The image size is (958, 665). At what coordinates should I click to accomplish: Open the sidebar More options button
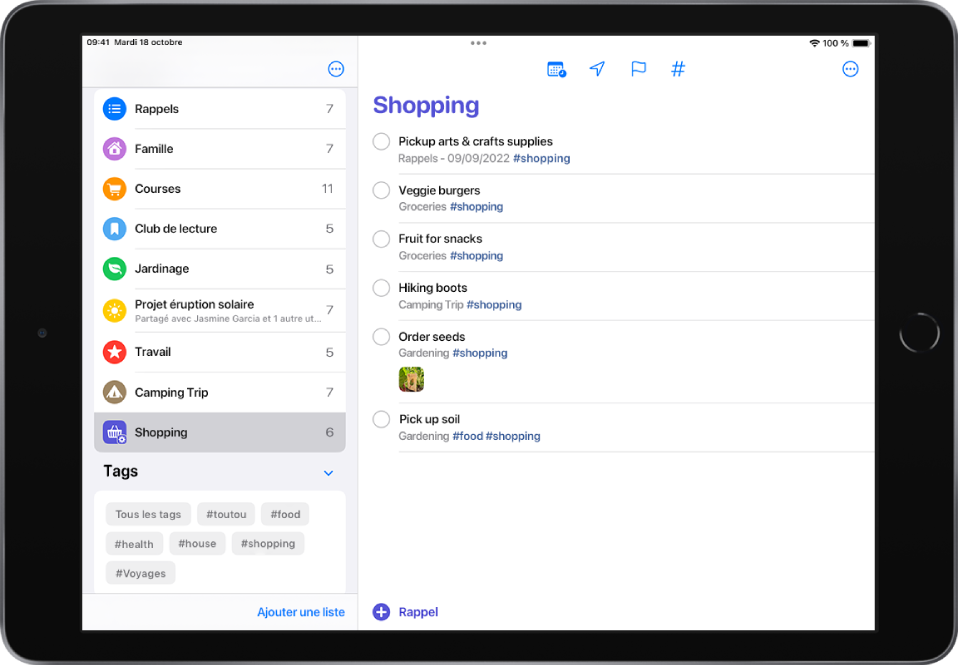pos(336,69)
